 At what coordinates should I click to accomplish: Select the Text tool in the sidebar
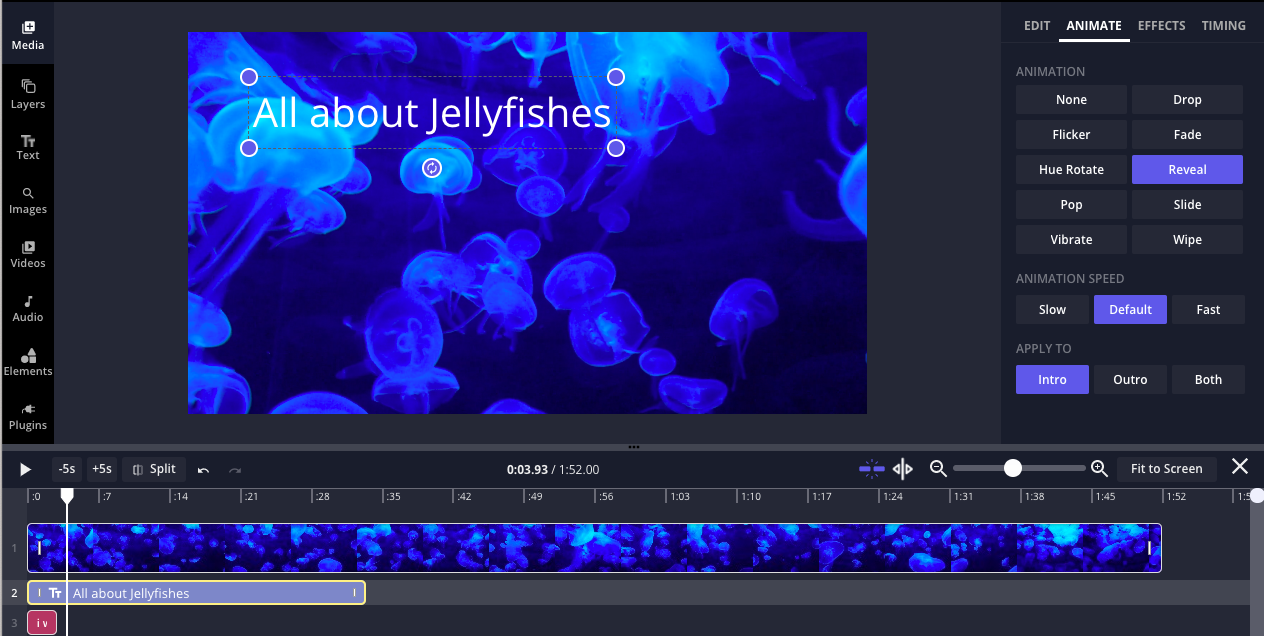click(x=27, y=147)
